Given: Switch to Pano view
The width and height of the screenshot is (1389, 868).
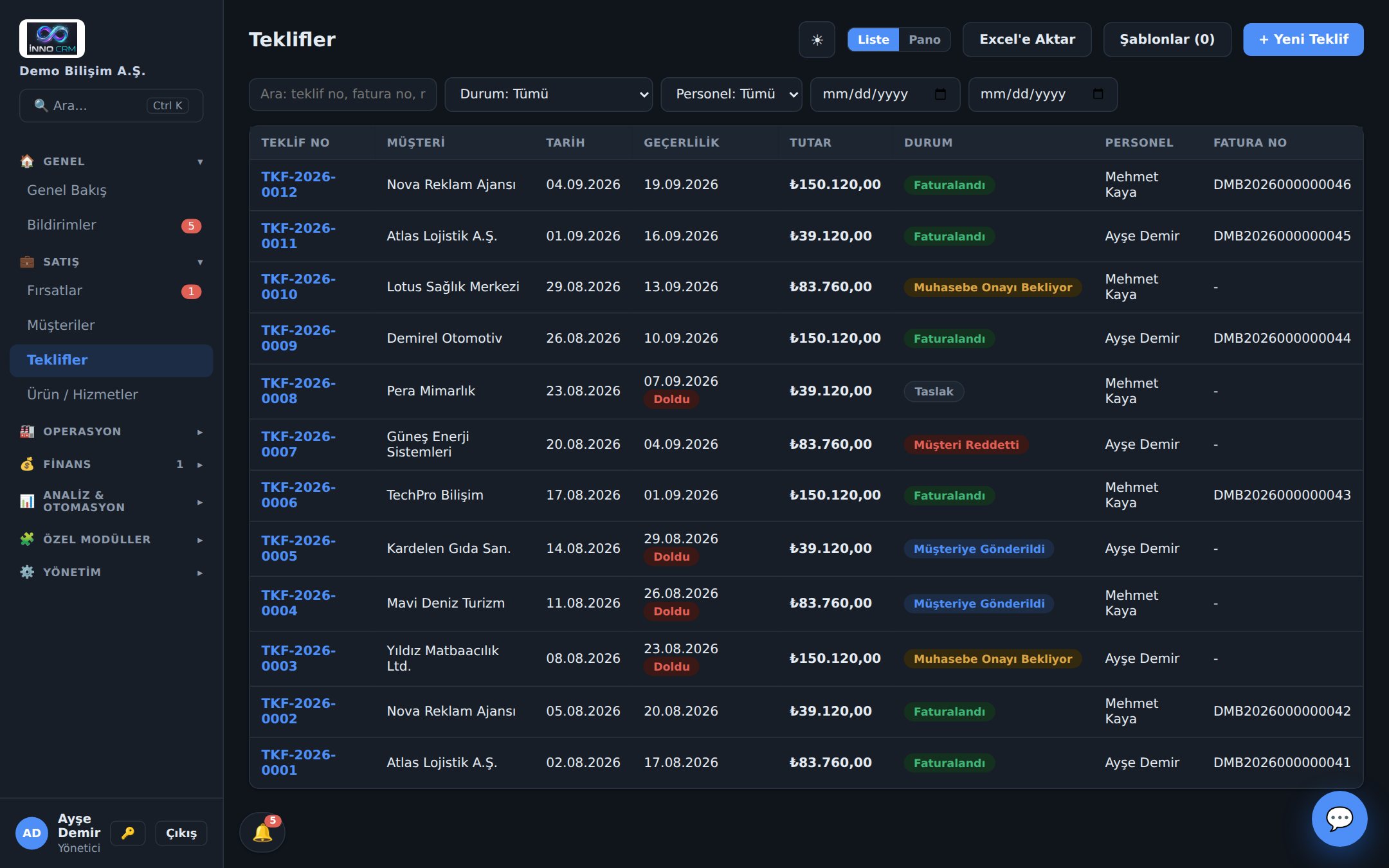Looking at the screenshot, I should tap(924, 40).
